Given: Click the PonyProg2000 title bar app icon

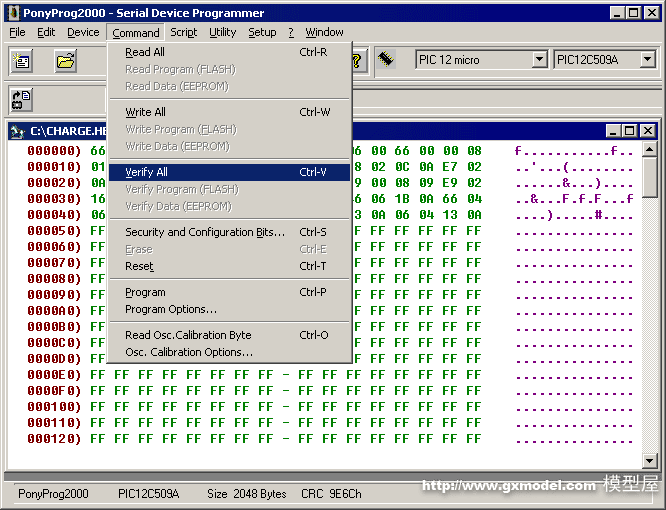Looking at the screenshot, I should (x=12, y=13).
